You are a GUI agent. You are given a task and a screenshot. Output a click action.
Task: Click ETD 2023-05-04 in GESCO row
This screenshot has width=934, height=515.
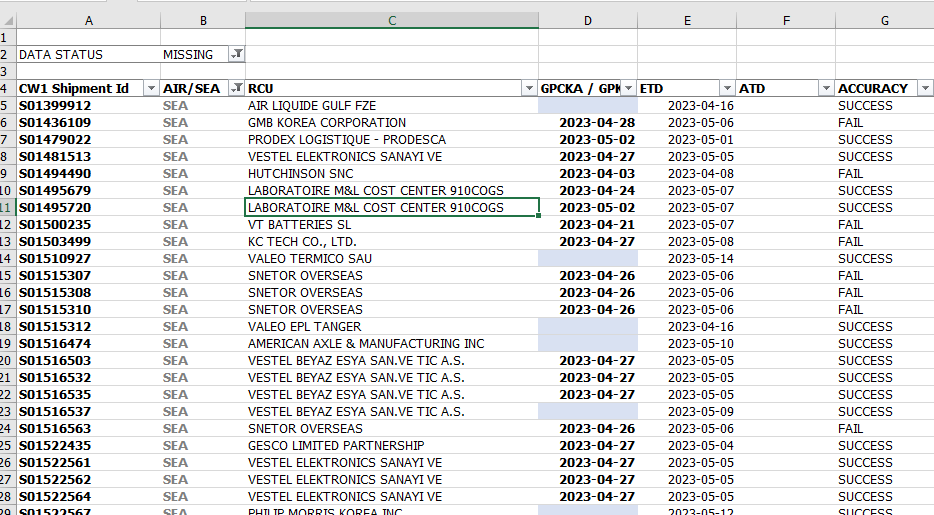click(x=687, y=445)
